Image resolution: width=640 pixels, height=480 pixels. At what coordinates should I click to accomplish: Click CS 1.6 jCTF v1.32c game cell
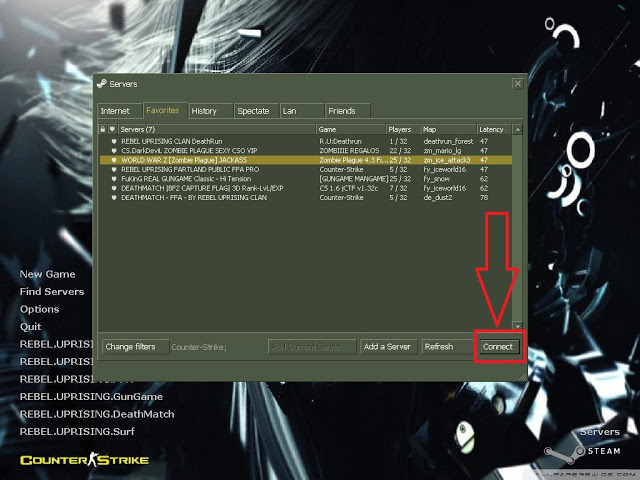[x=349, y=188]
